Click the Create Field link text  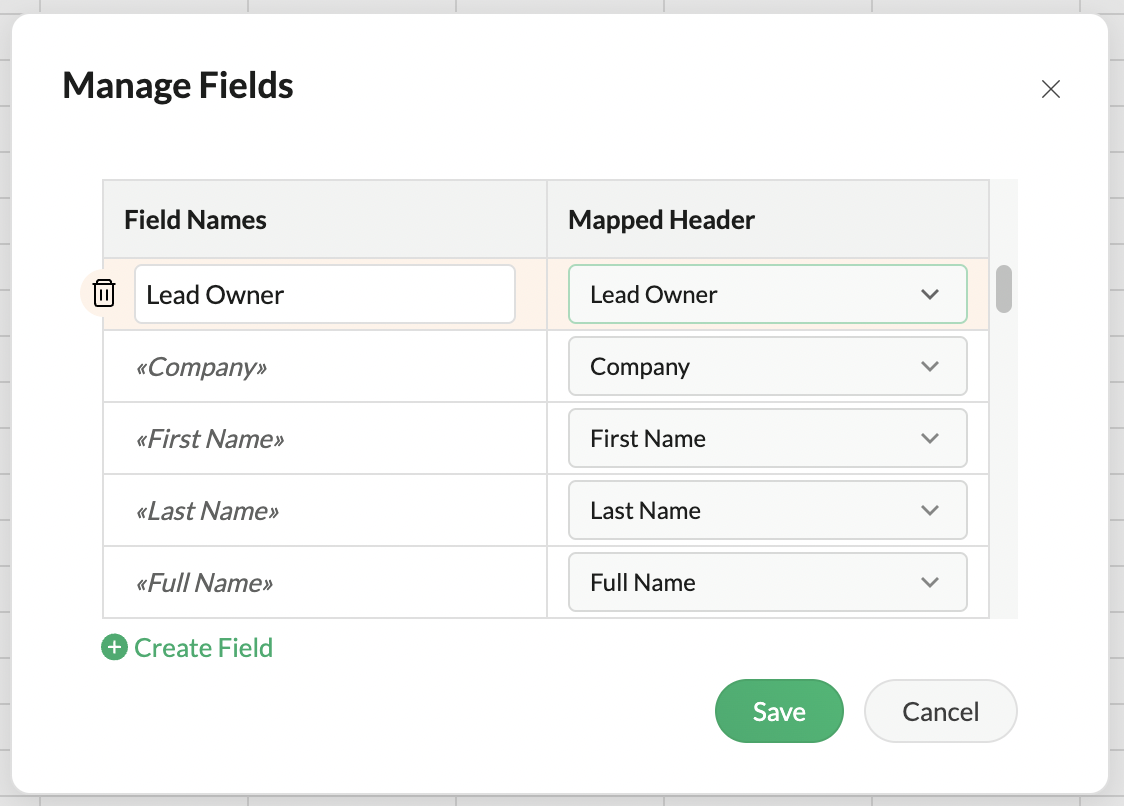[203, 648]
